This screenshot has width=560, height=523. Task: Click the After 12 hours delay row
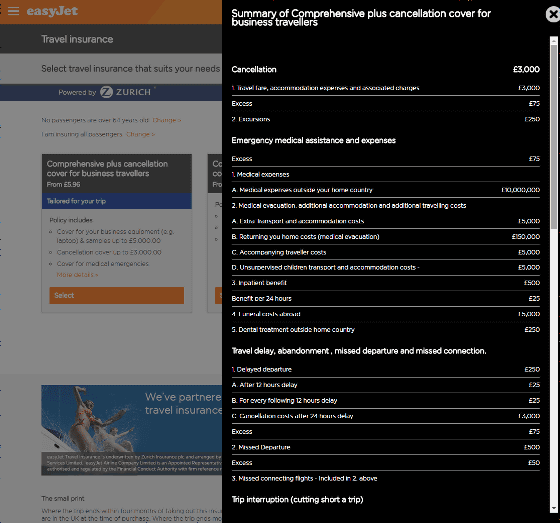point(386,385)
